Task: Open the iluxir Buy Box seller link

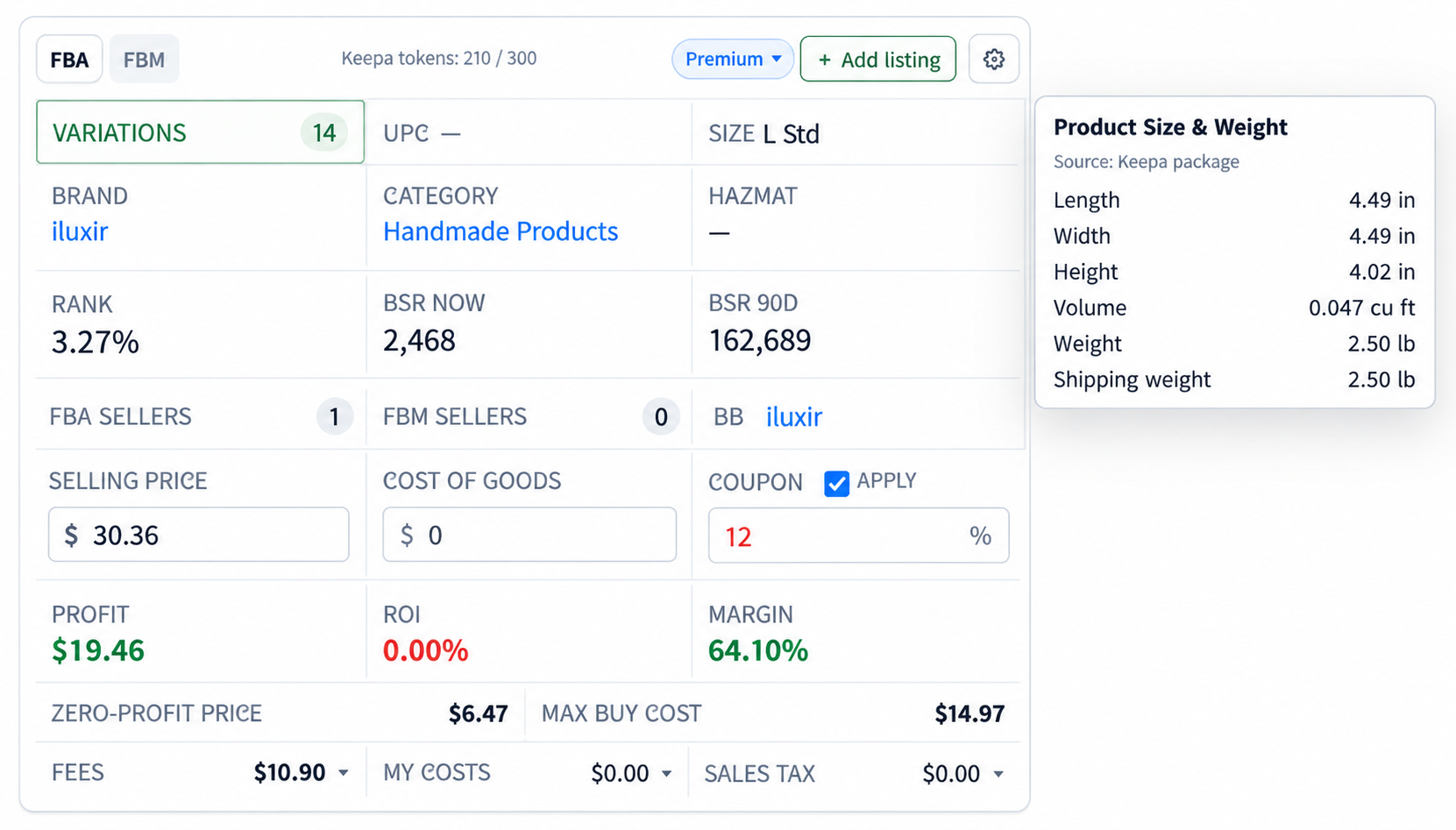Action: pos(794,416)
